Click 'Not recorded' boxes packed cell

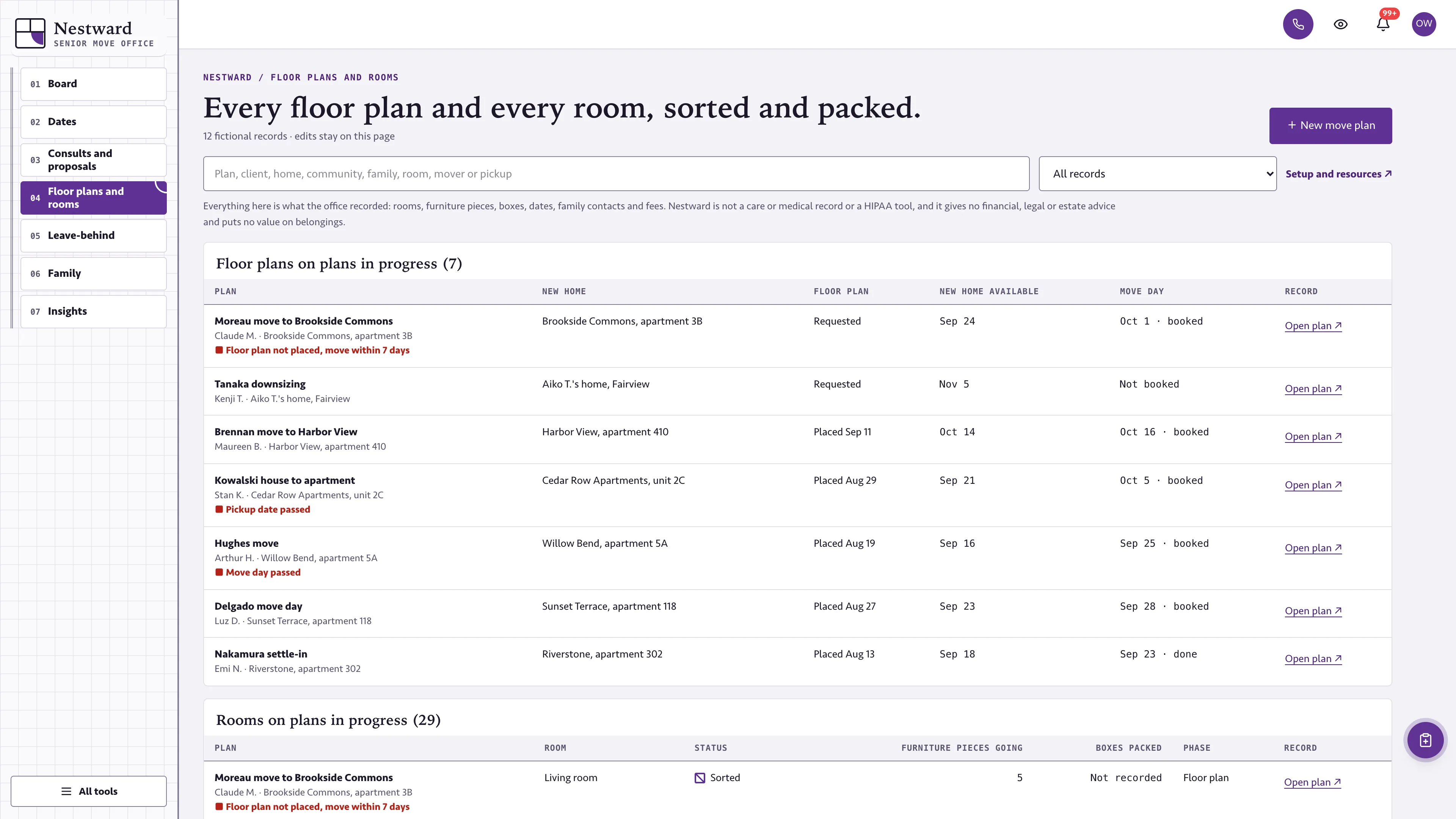click(1125, 778)
